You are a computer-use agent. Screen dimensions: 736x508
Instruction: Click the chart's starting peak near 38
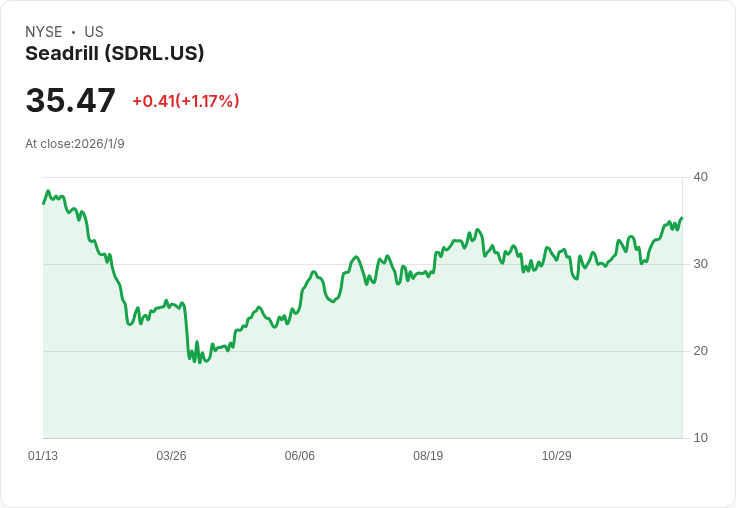click(47, 191)
